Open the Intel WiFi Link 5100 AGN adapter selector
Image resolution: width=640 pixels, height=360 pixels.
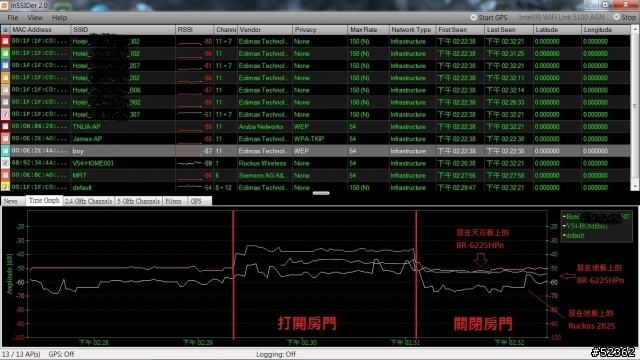point(561,17)
